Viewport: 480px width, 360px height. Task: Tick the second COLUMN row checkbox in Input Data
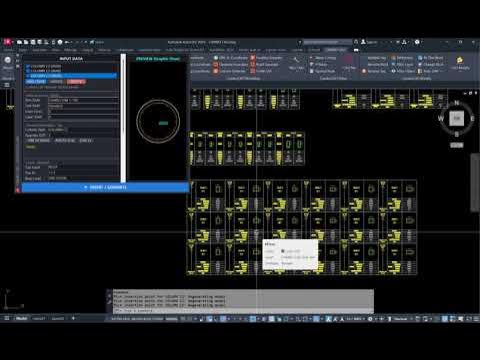pyautogui.click(x=28, y=71)
